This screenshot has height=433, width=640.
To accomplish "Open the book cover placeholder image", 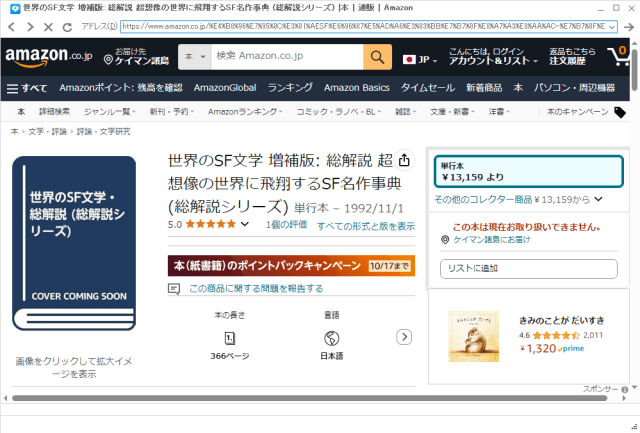I will click(74, 243).
